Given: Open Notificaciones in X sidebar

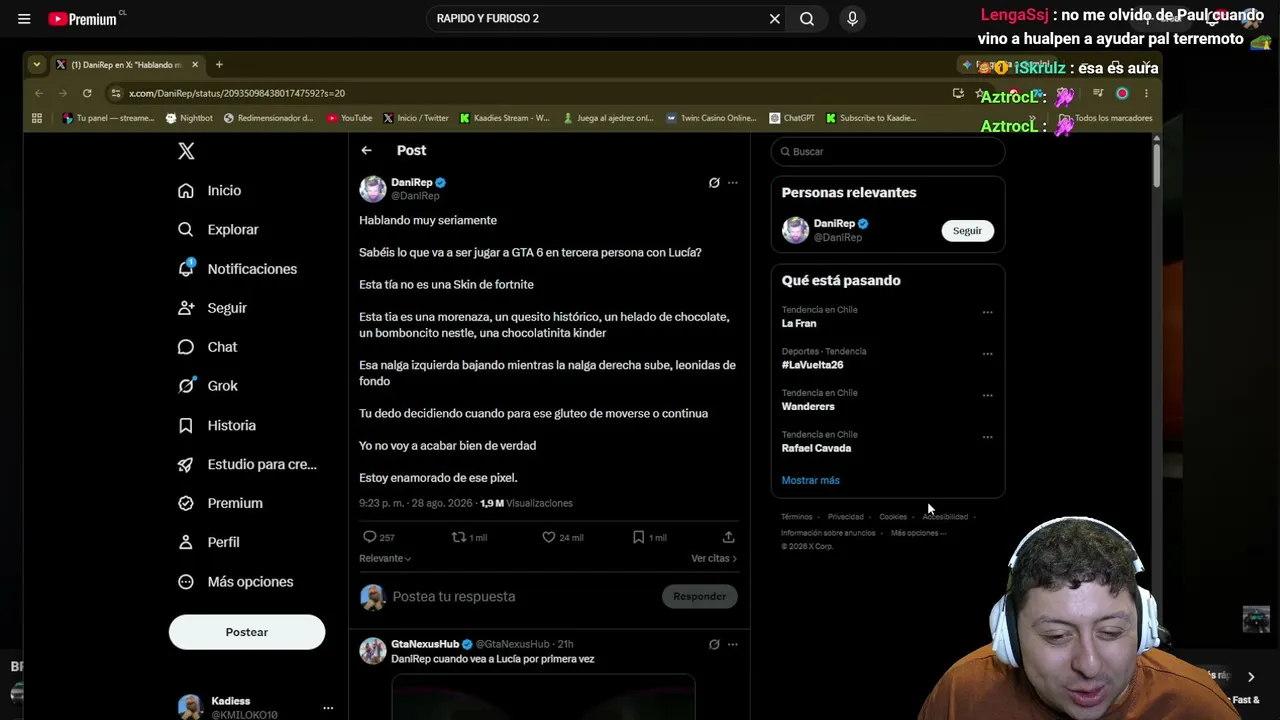Looking at the screenshot, I should pyautogui.click(x=238, y=269).
